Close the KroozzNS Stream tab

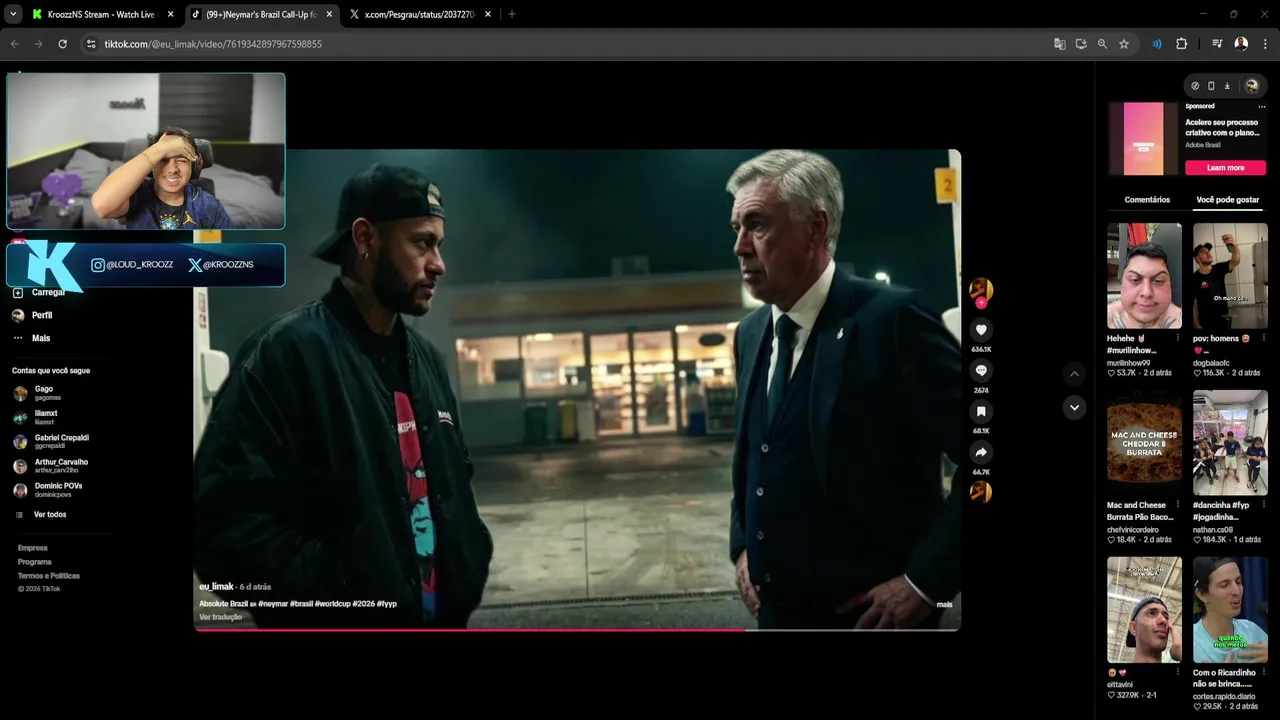click(x=170, y=14)
